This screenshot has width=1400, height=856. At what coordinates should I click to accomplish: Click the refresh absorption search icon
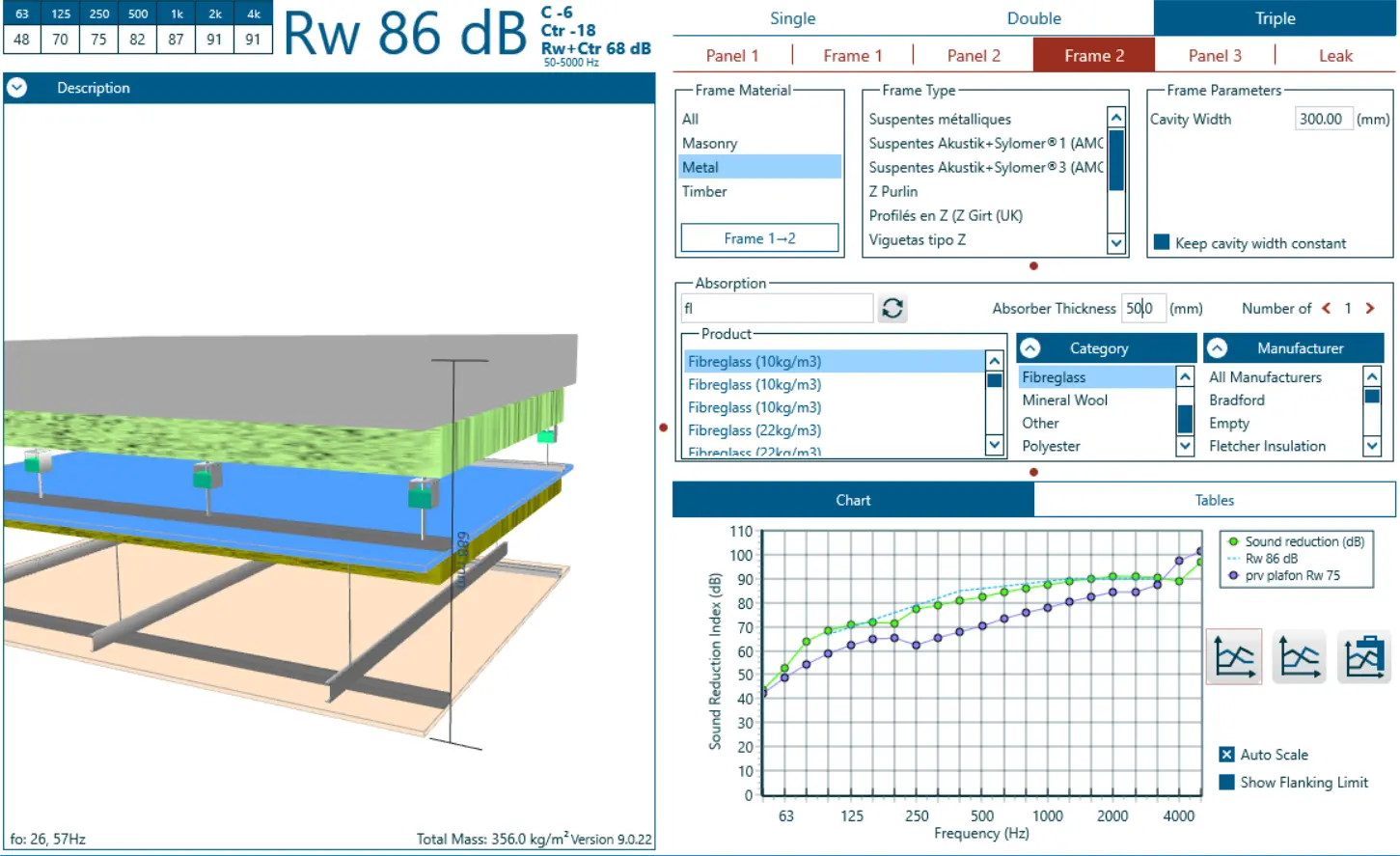[892, 308]
